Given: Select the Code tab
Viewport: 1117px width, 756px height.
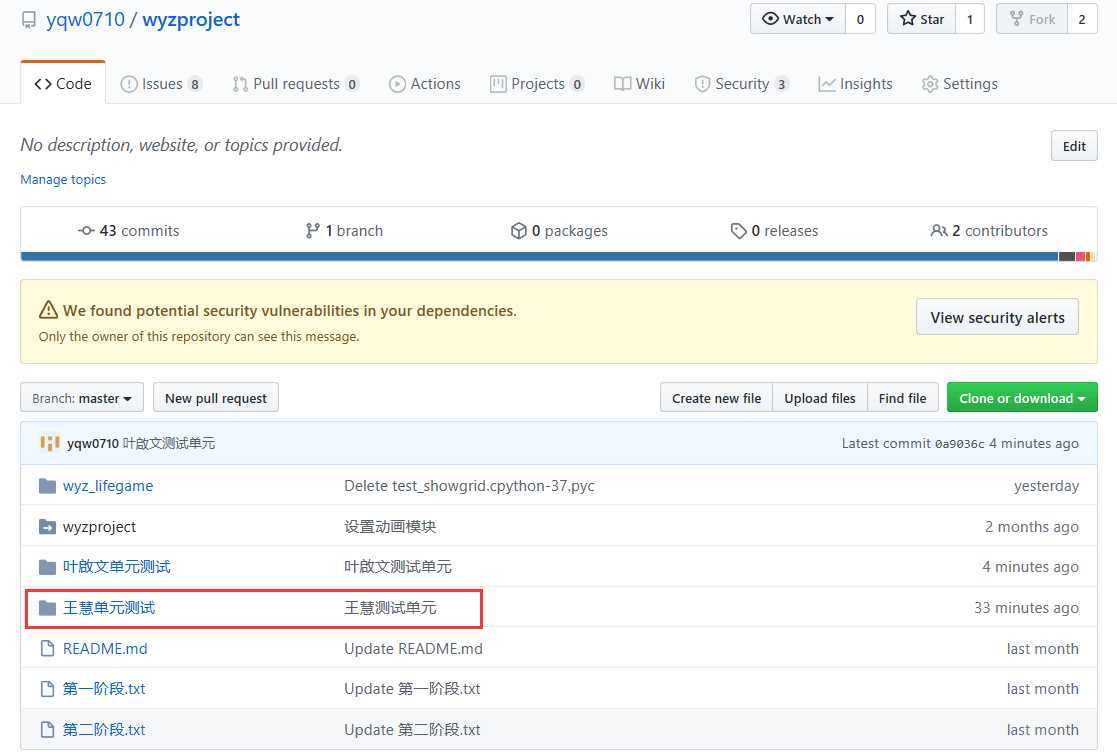Looking at the screenshot, I should pyautogui.click(x=63, y=83).
